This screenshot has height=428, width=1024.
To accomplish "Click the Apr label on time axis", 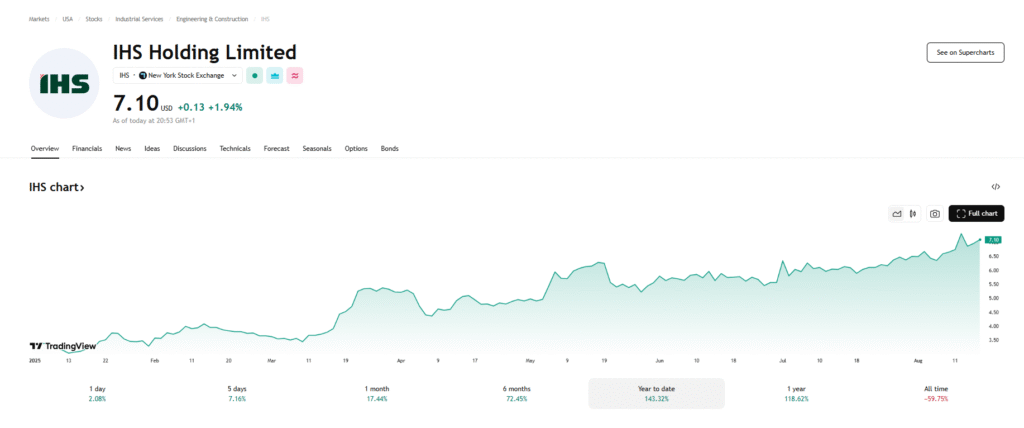I will pos(401,360).
